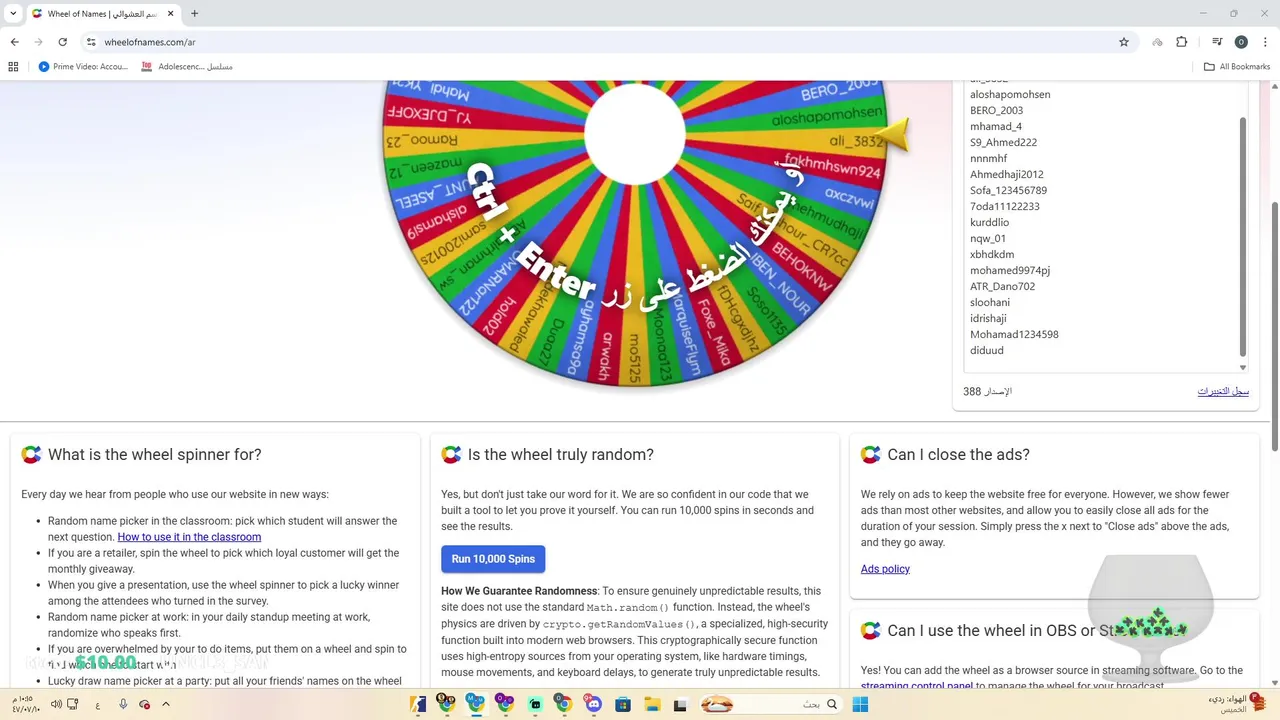The image size is (1280, 720).
Task: Open Chrome's three-dot menu
Action: point(1264,42)
